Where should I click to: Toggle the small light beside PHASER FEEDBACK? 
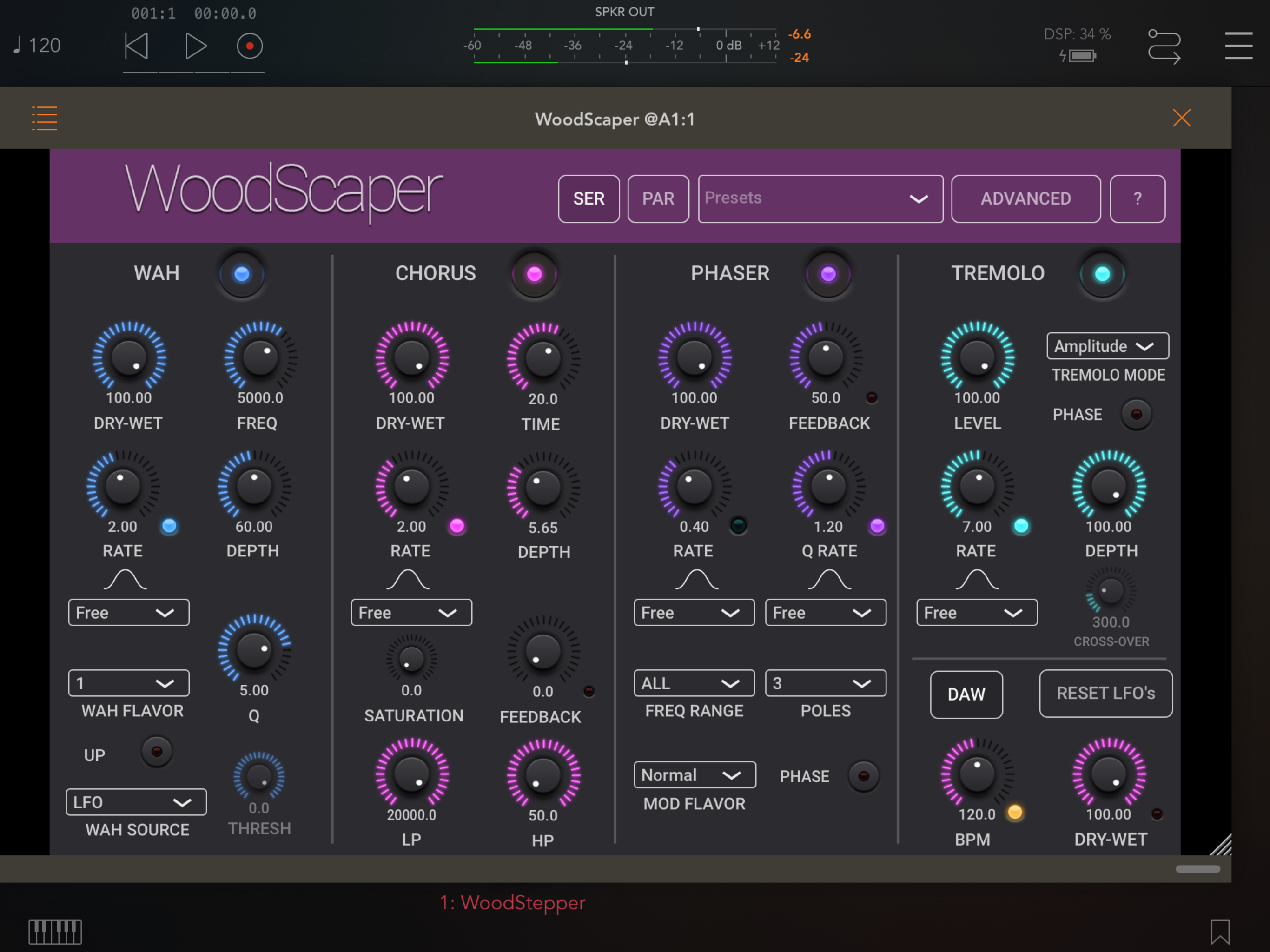click(872, 397)
